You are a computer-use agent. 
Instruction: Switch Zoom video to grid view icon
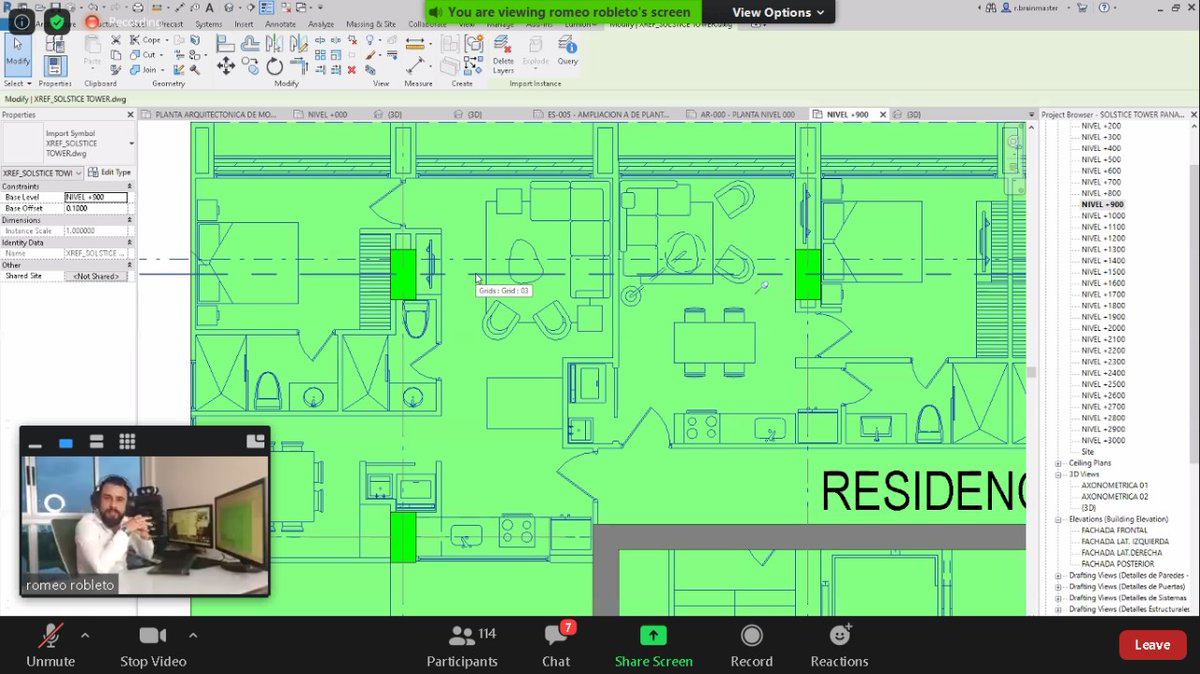127,442
